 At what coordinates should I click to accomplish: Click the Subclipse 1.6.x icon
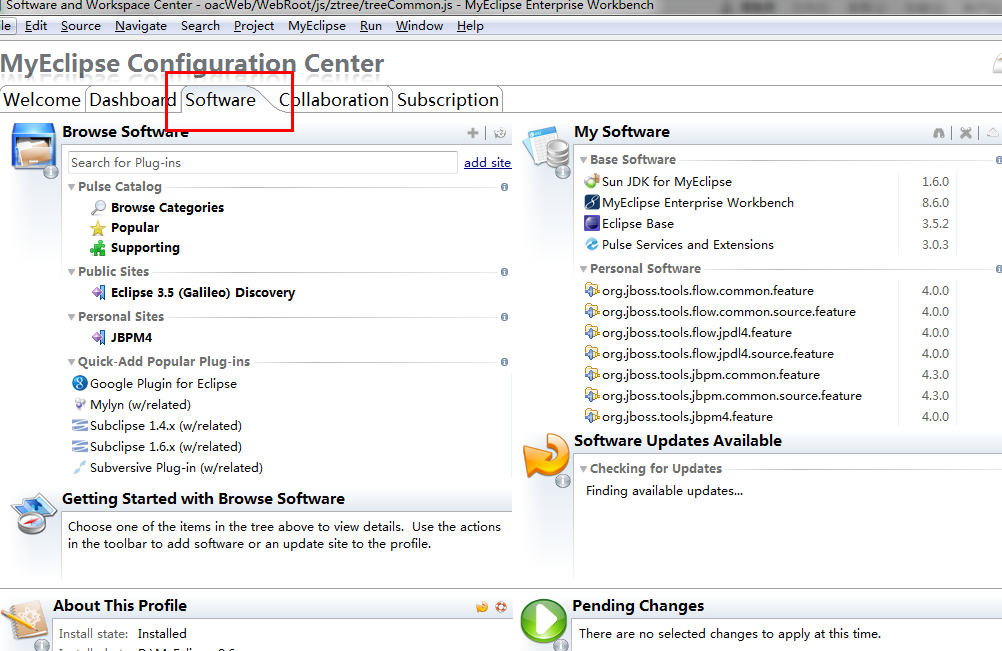coord(79,447)
